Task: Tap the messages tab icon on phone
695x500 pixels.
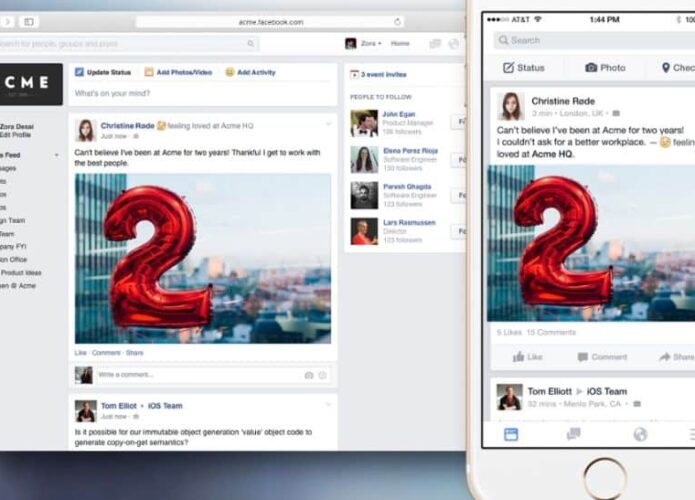Action: (x=574, y=434)
